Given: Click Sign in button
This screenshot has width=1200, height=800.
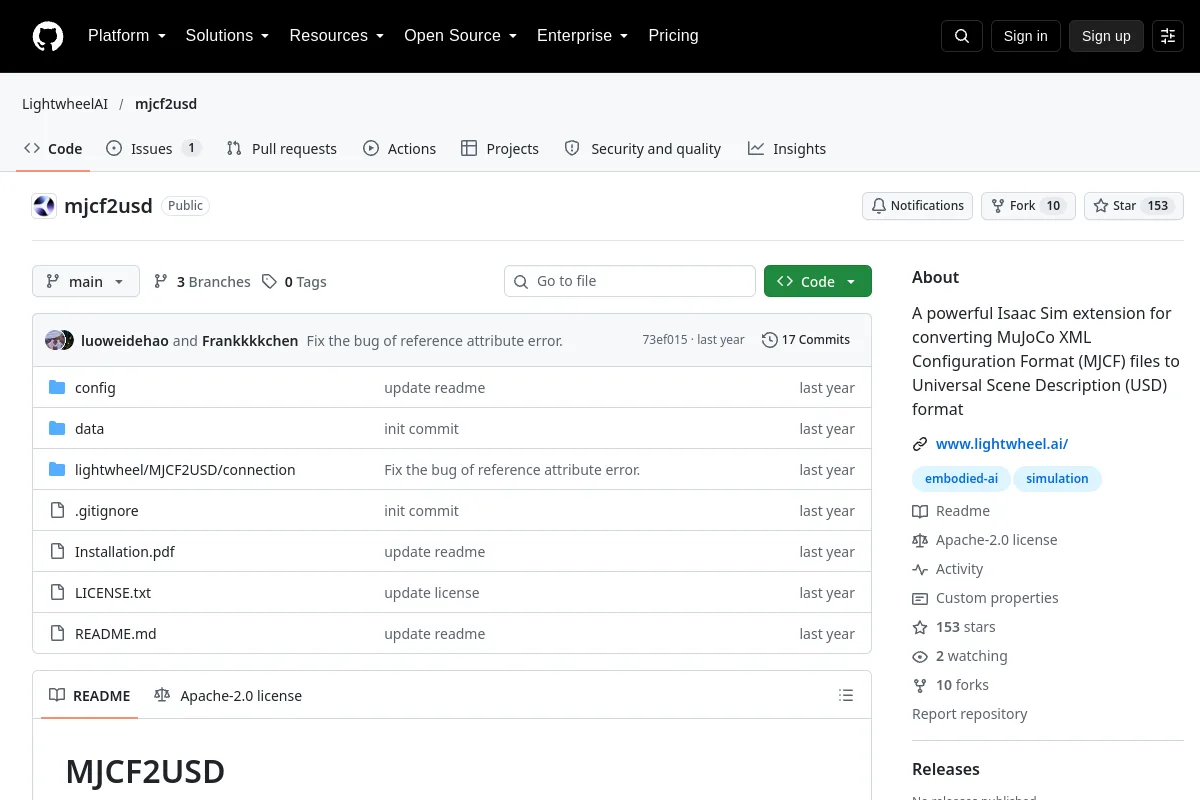Looking at the screenshot, I should coord(1025,36).
